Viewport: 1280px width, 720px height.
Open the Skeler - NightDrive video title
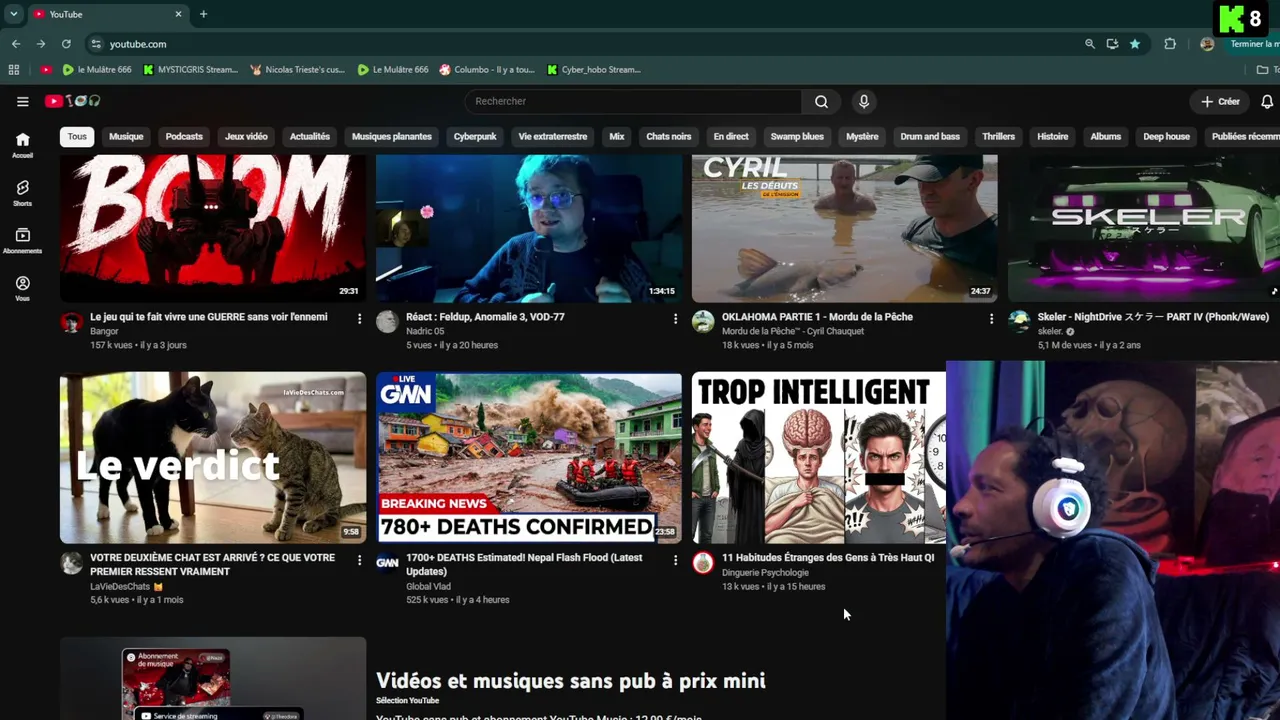(x=1153, y=317)
